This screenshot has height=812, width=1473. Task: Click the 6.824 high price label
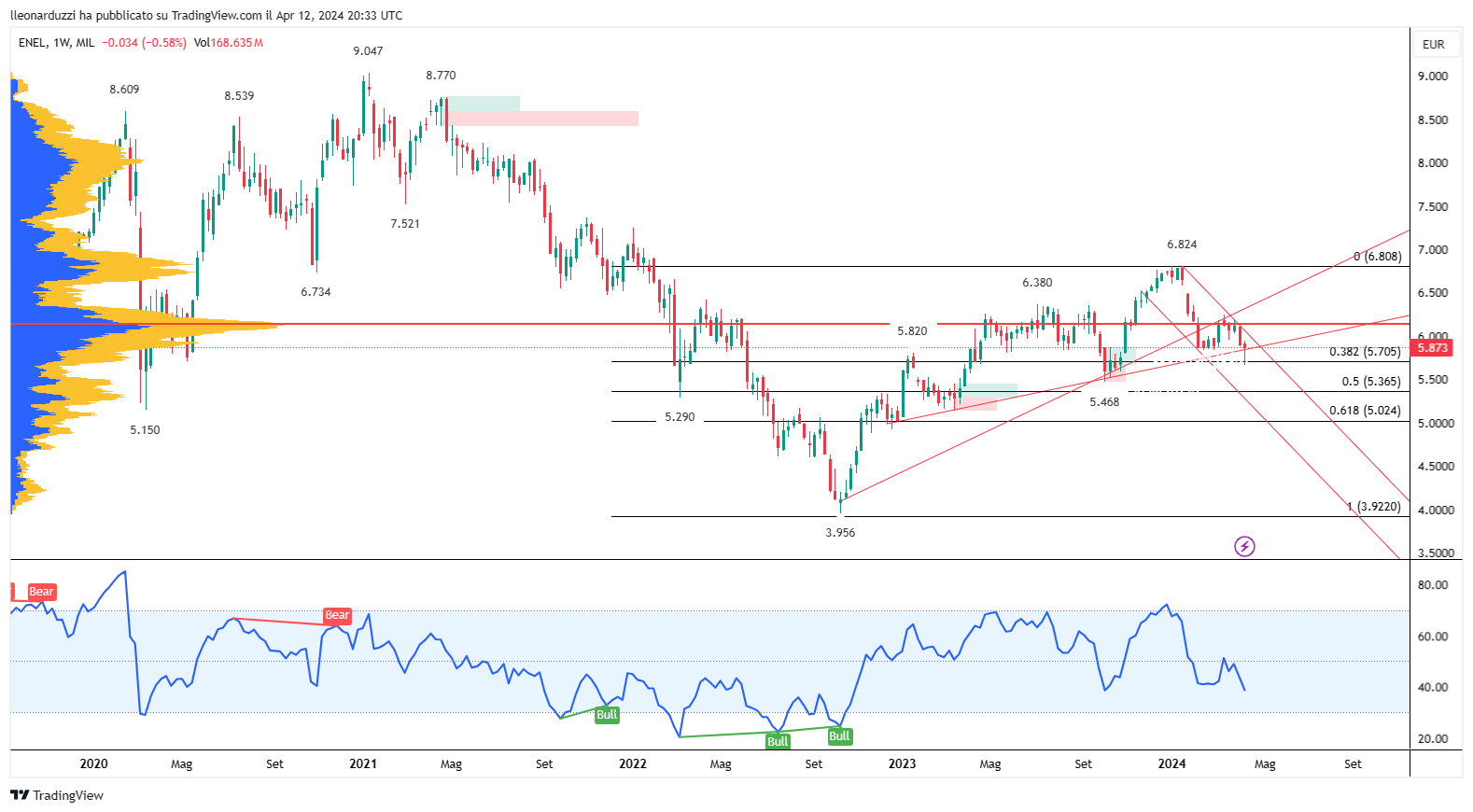point(1182,245)
